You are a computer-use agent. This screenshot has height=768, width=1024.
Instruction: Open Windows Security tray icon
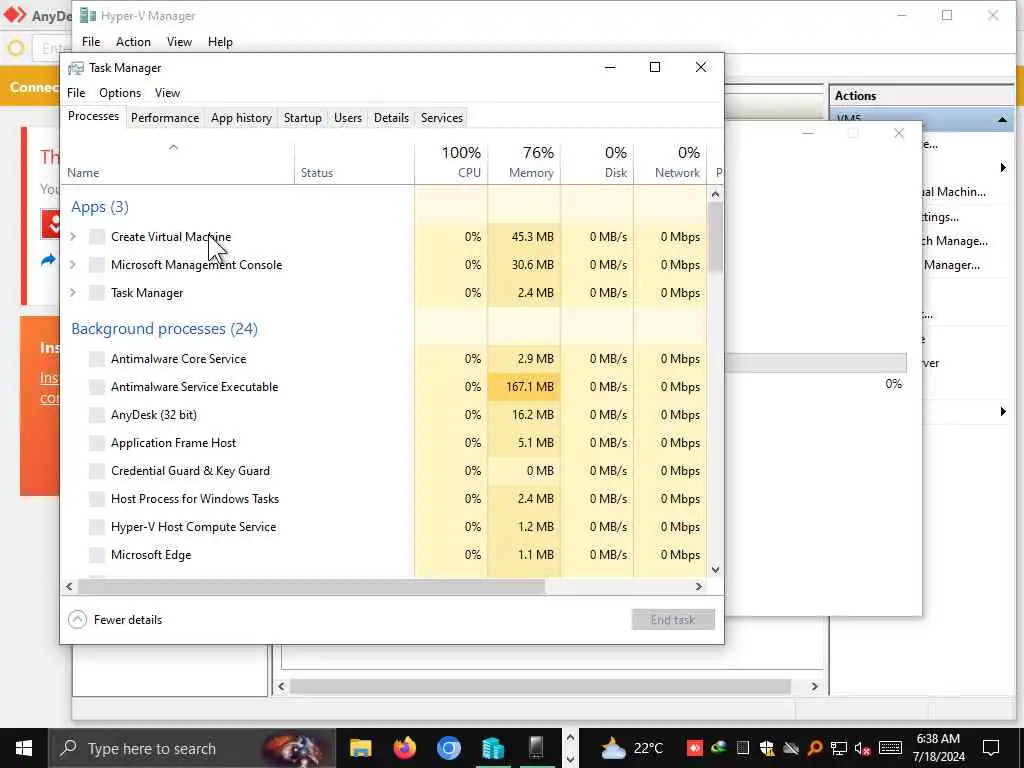point(767,748)
